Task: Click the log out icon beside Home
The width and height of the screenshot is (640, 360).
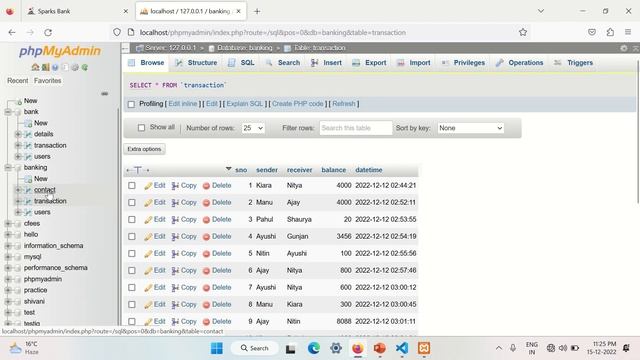Action: [x=45, y=67]
